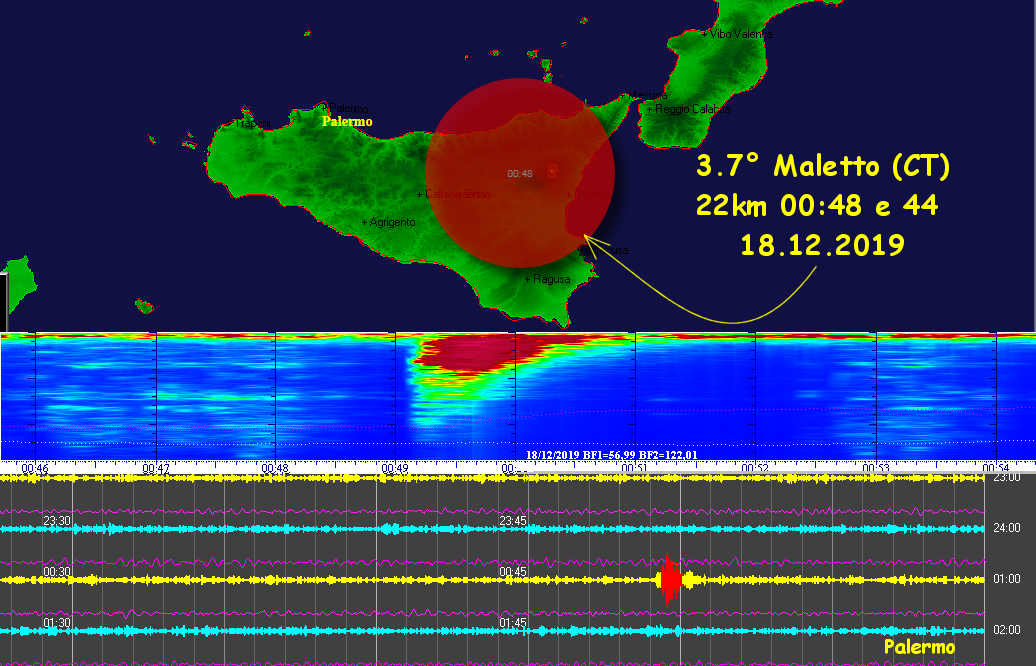
Task: Select the Trapani marker on western Sicily
Action: coord(246,124)
